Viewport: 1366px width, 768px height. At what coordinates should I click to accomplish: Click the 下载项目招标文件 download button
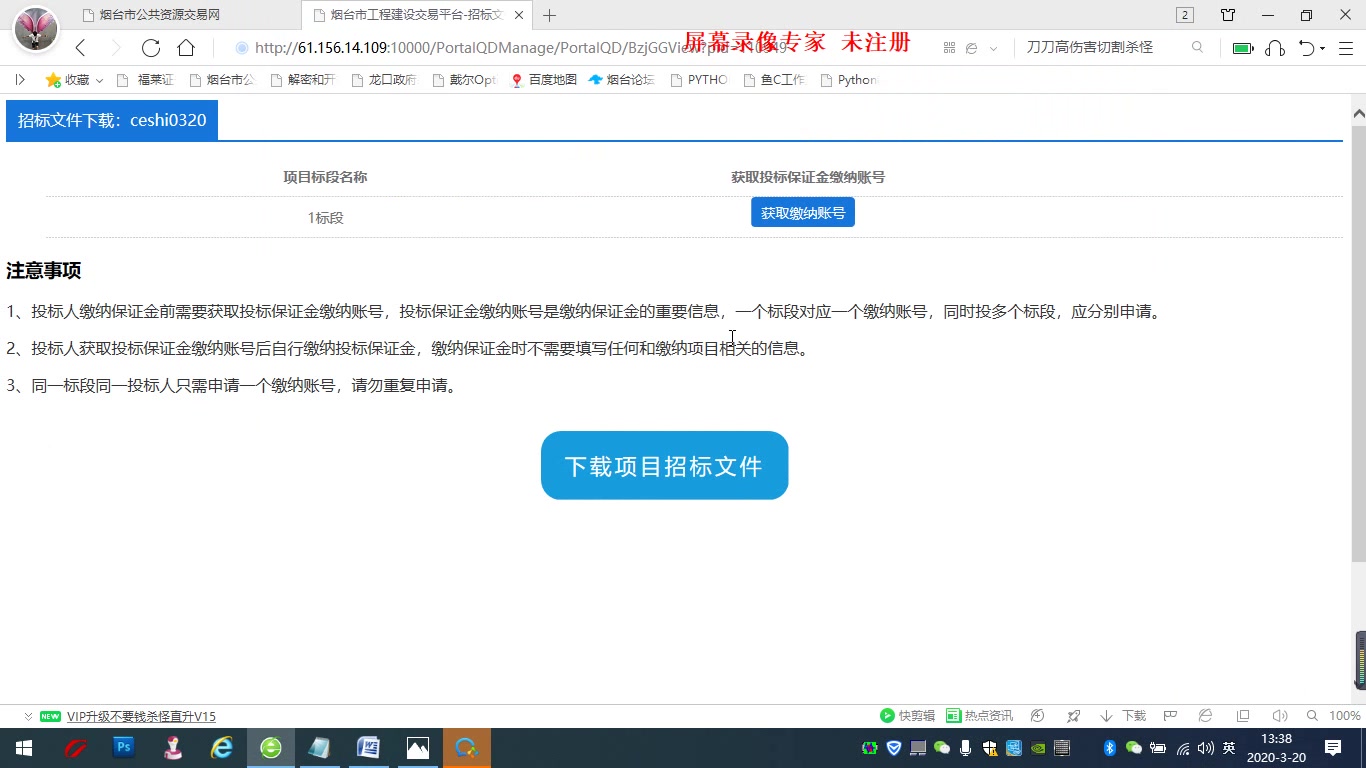[664, 465]
